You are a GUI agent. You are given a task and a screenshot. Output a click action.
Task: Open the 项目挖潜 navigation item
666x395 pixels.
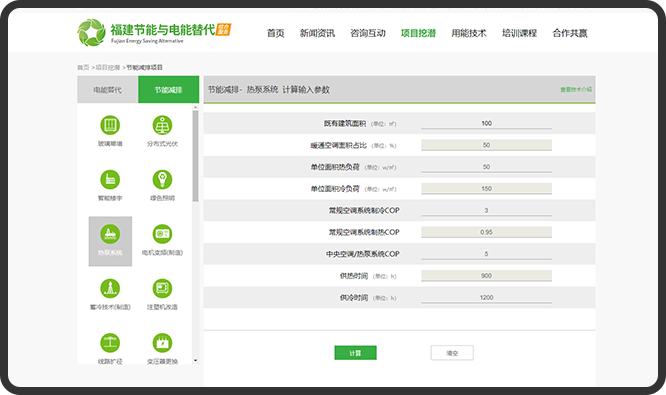click(418, 33)
